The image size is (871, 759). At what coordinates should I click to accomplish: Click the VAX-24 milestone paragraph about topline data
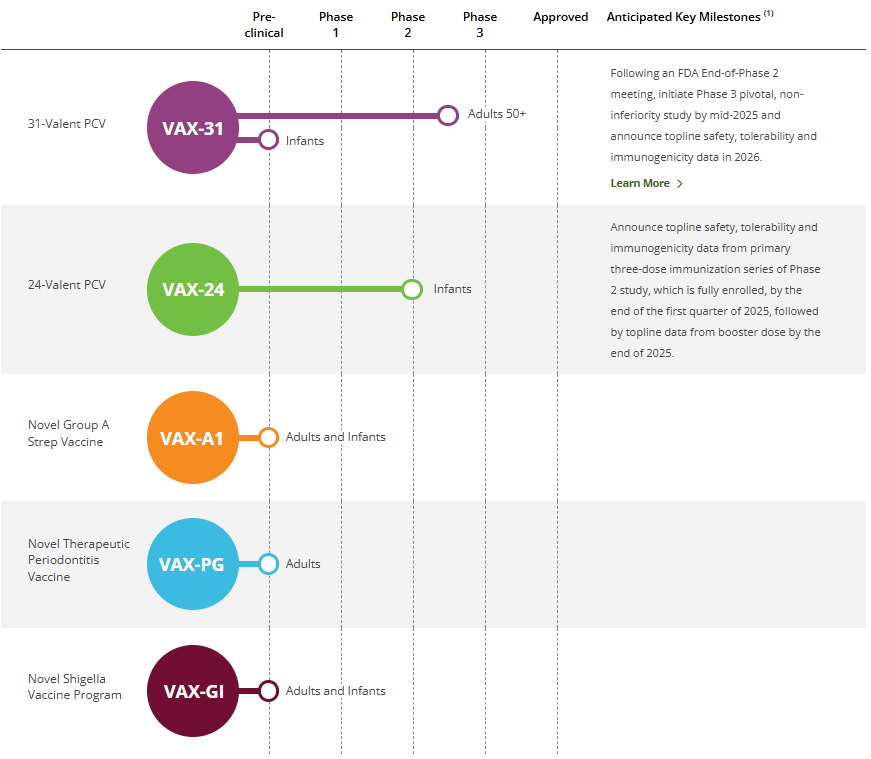(715, 290)
